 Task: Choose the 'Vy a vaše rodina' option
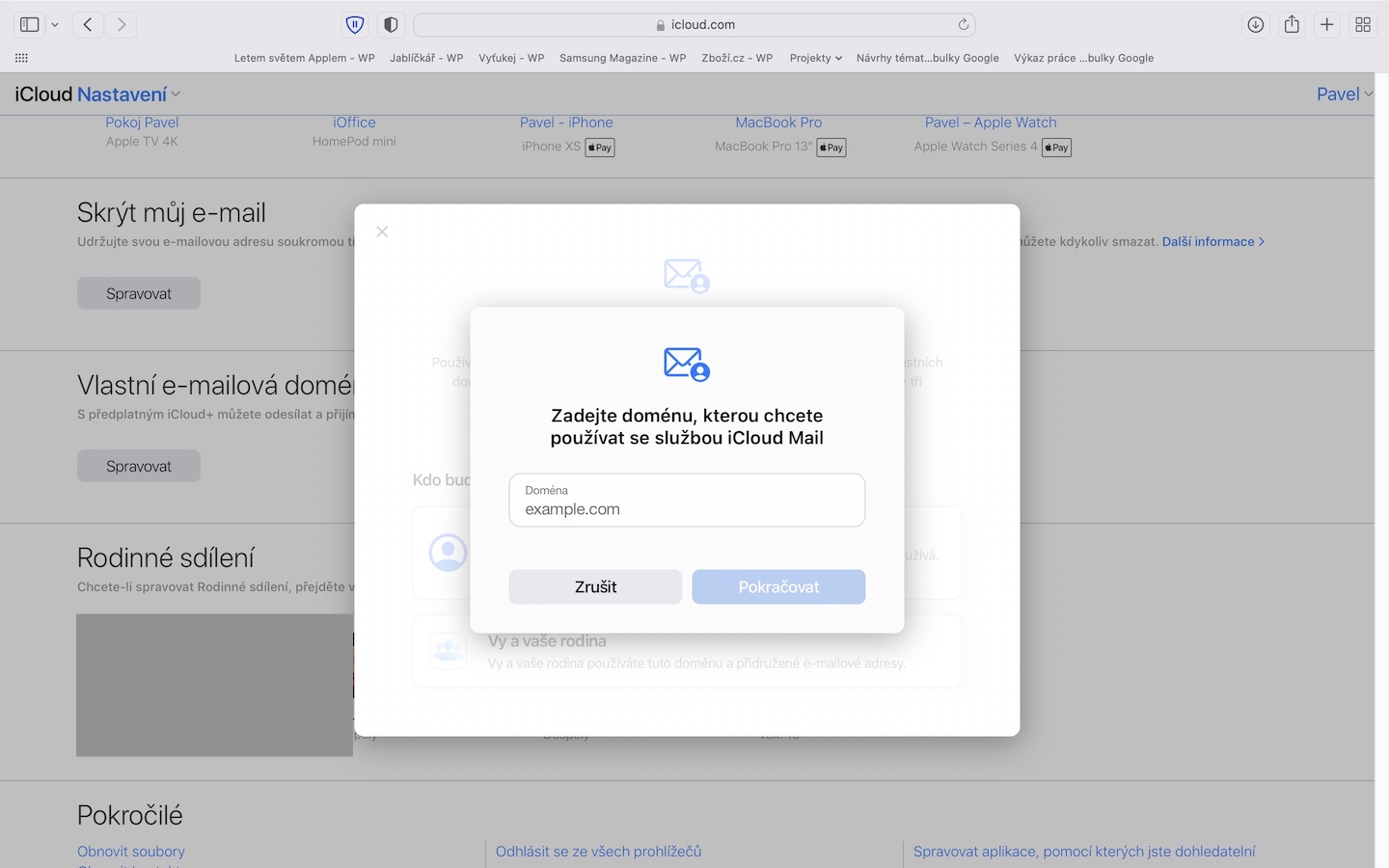point(687,651)
